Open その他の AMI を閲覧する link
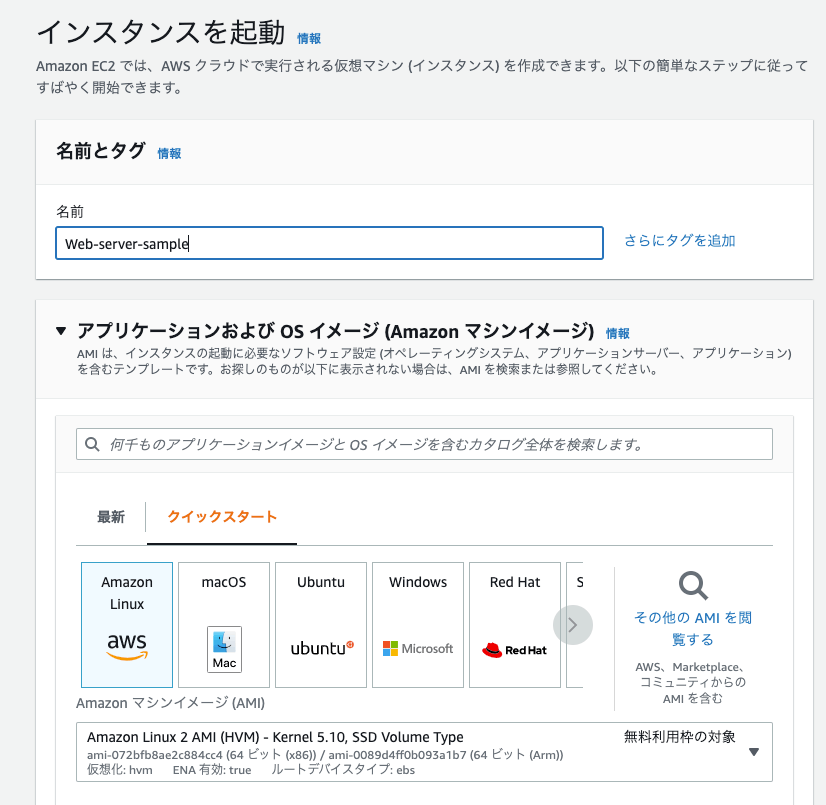This screenshot has height=805, width=826. coord(693,628)
